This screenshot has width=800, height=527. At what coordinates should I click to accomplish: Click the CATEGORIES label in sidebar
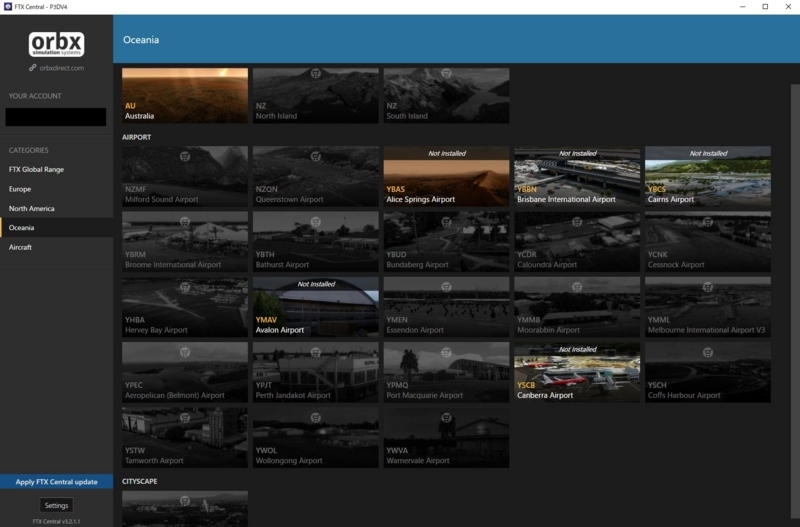click(29, 150)
